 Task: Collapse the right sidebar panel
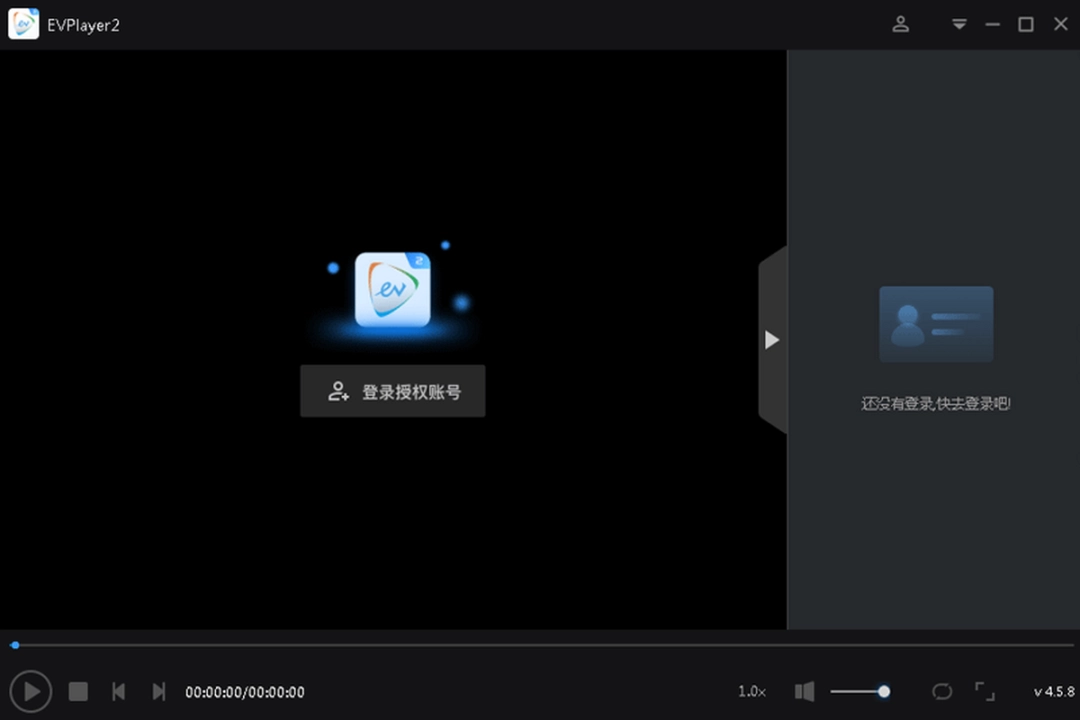click(x=771, y=340)
